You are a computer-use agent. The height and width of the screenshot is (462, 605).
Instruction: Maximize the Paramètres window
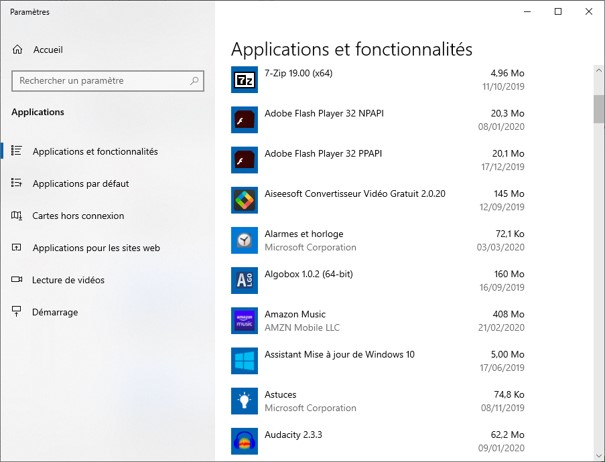(558, 12)
